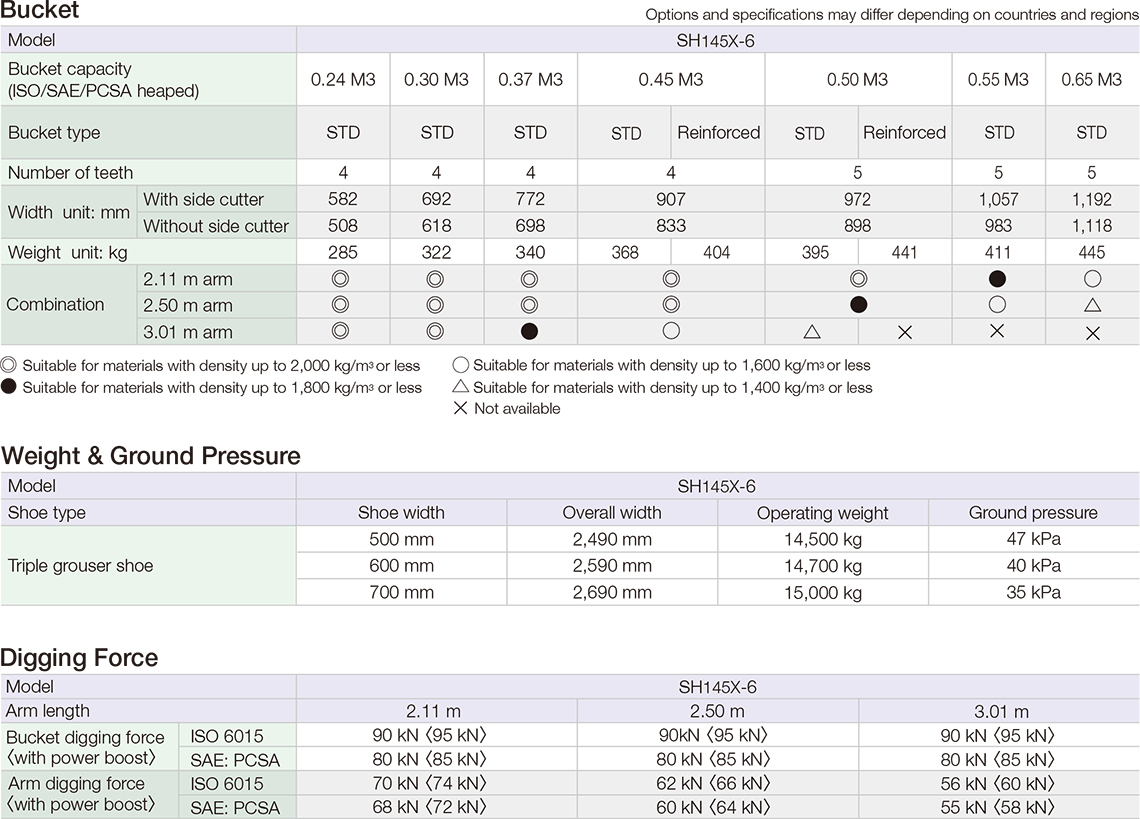The height and width of the screenshot is (819, 1140).
Task: Click the 14,500 kg operating weight value
Action: coord(822,539)
